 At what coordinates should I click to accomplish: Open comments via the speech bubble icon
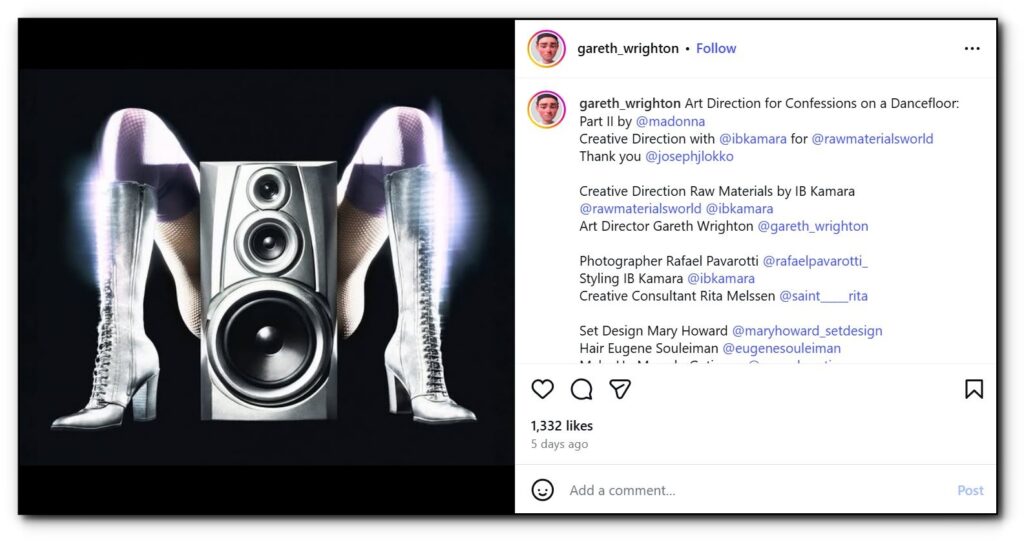(x=581, y=389)
